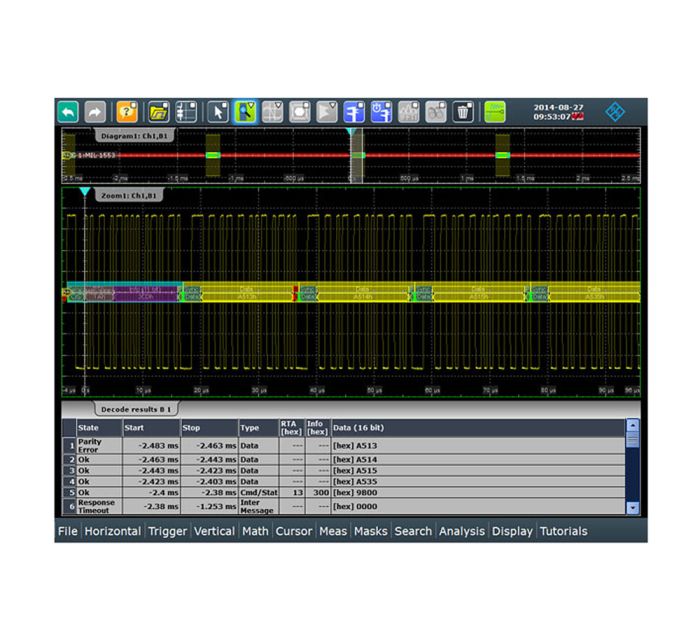Click the grayed histogram tool icon
Screen dimensions: 700x640
click(408, 112)
